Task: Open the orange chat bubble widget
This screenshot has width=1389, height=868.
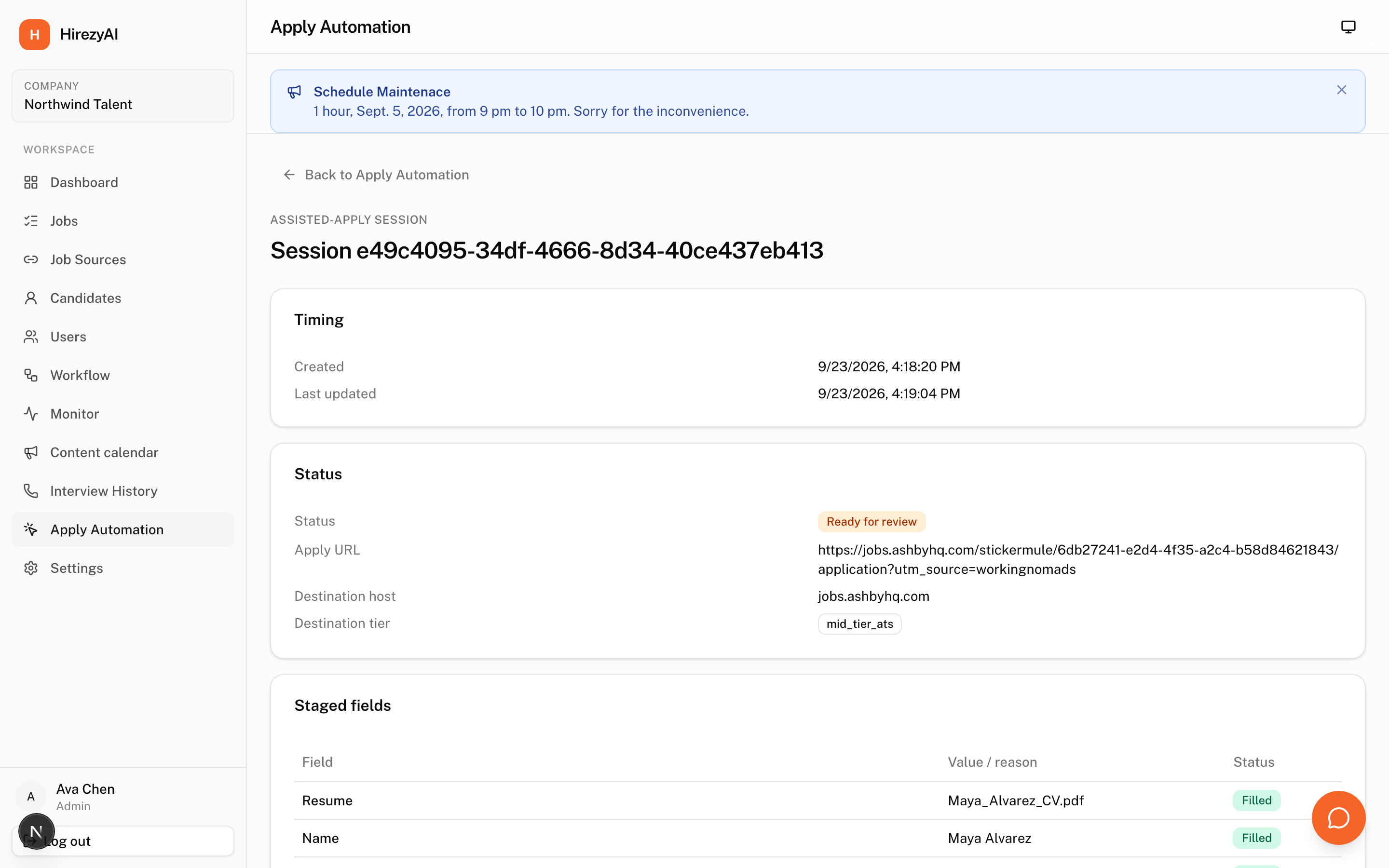Action: [1338, 817]
